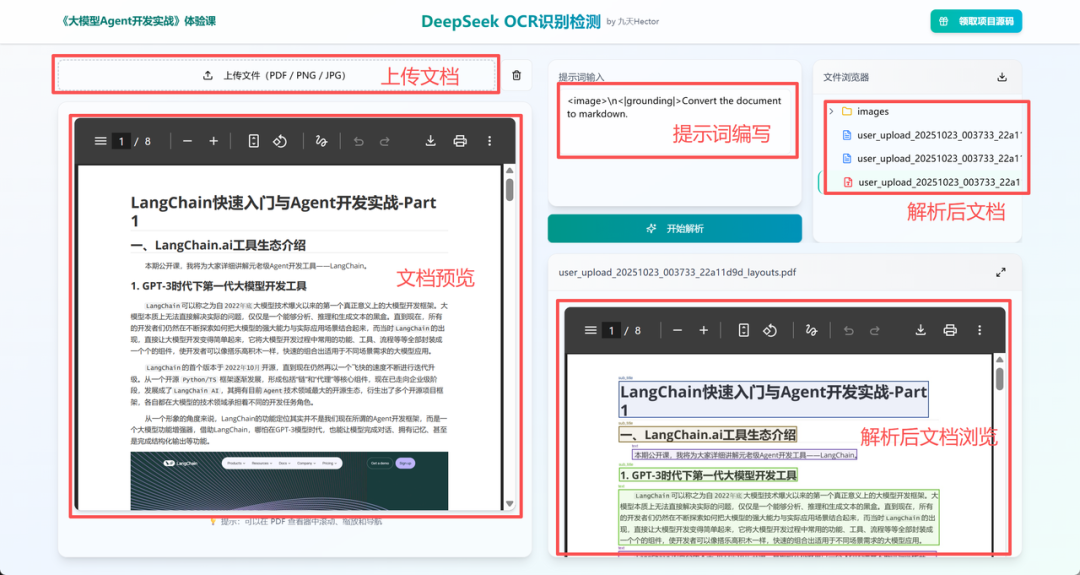Screen dimensions: 1080x575
Task: Click 文件浏览器 panel heading
Action: click(x=846, y=78)
